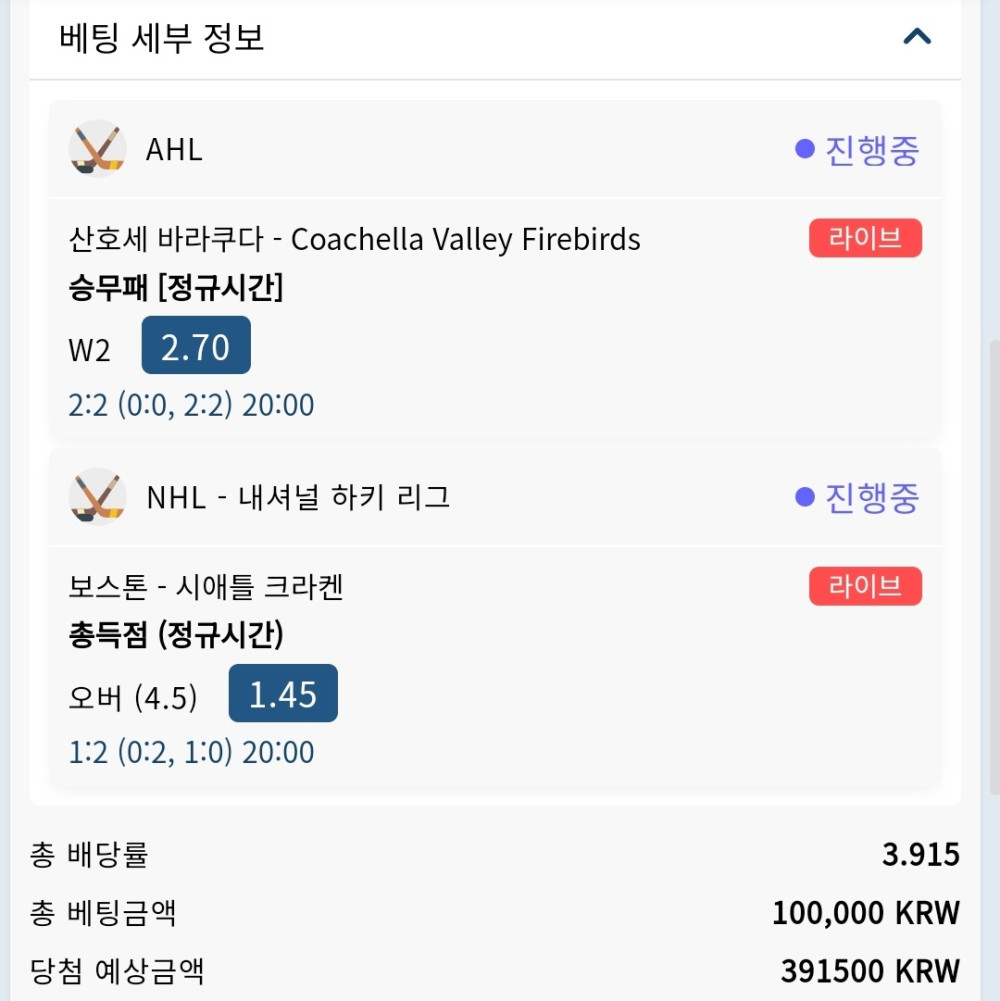Viewport: 1000px width, 1001px height.
Task: Click the NHL - 내셔널 하키 리그 league name
Action: (x=298, y=497)
